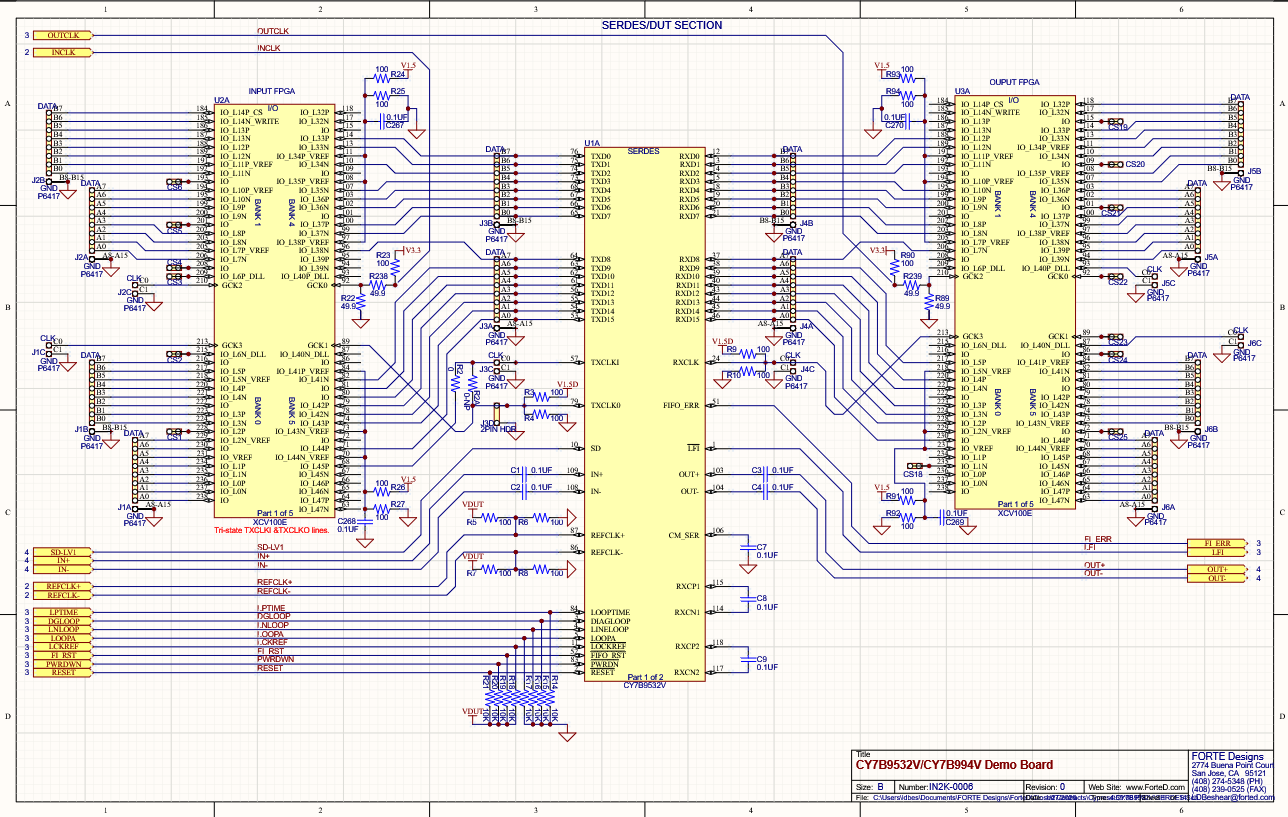The image size is (1288, 817).
Task: Click the CY7B9532V/CY7B994V Demo Board title
Action: click(954, 765)
